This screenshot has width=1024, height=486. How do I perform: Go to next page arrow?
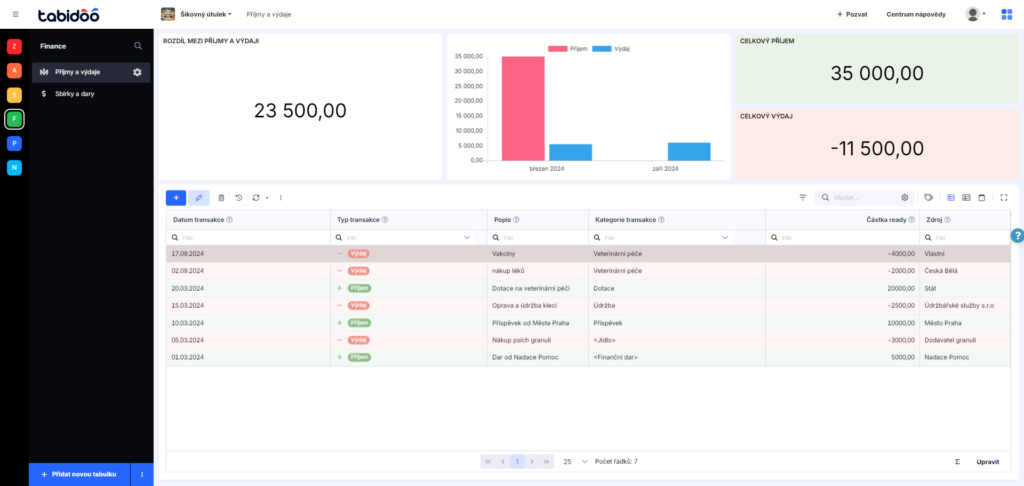532,461
